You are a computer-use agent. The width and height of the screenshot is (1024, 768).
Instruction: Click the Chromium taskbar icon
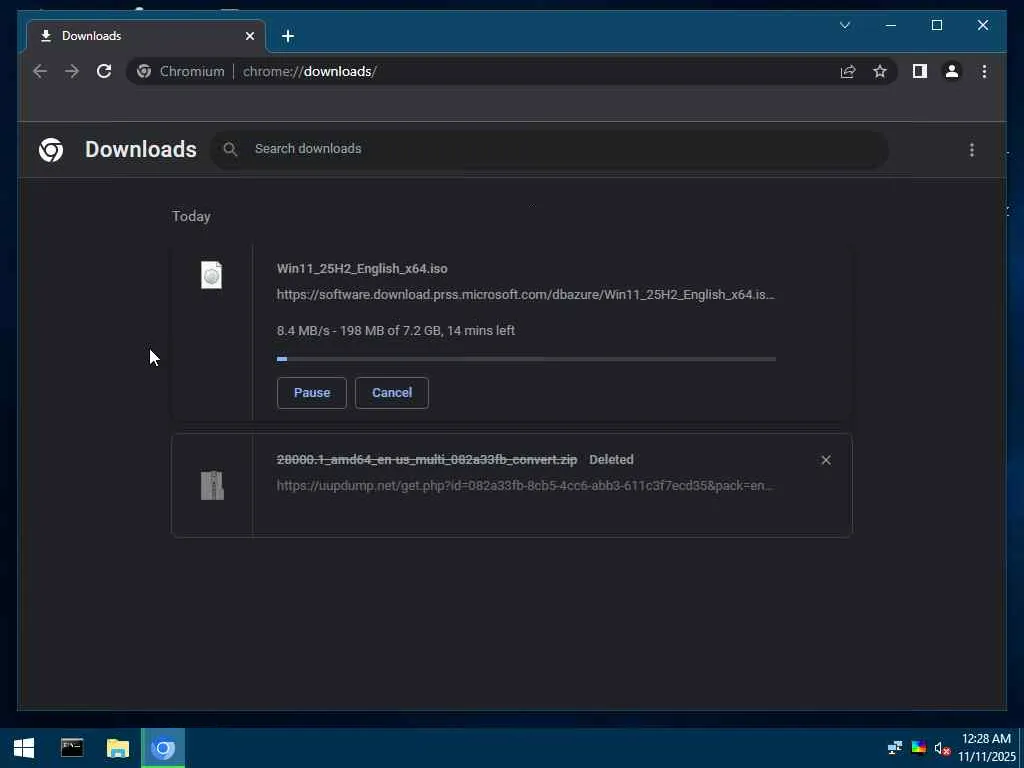(x=163, y=748)
